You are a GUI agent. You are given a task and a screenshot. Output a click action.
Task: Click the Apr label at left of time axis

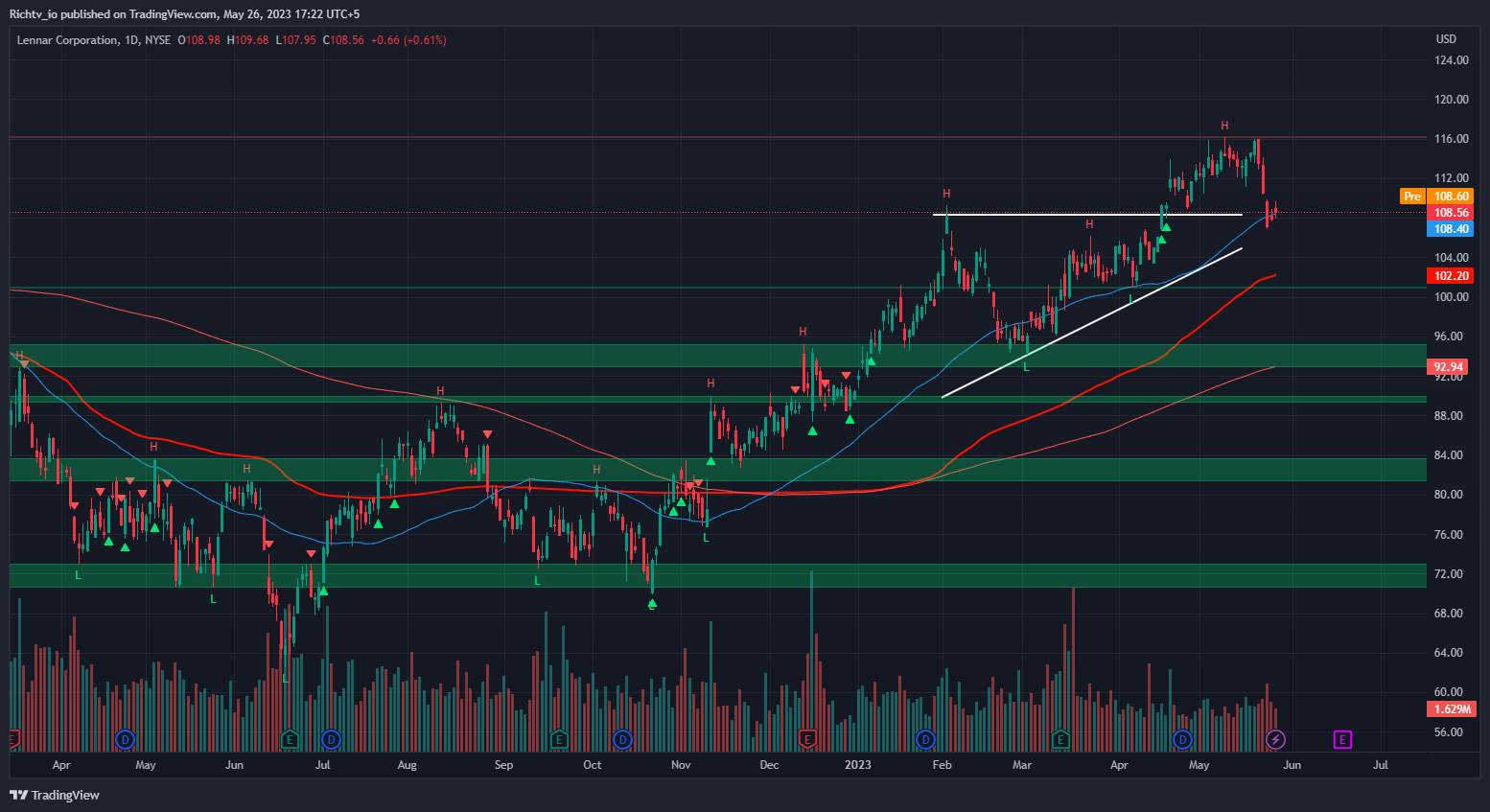(x=61, y=765)
